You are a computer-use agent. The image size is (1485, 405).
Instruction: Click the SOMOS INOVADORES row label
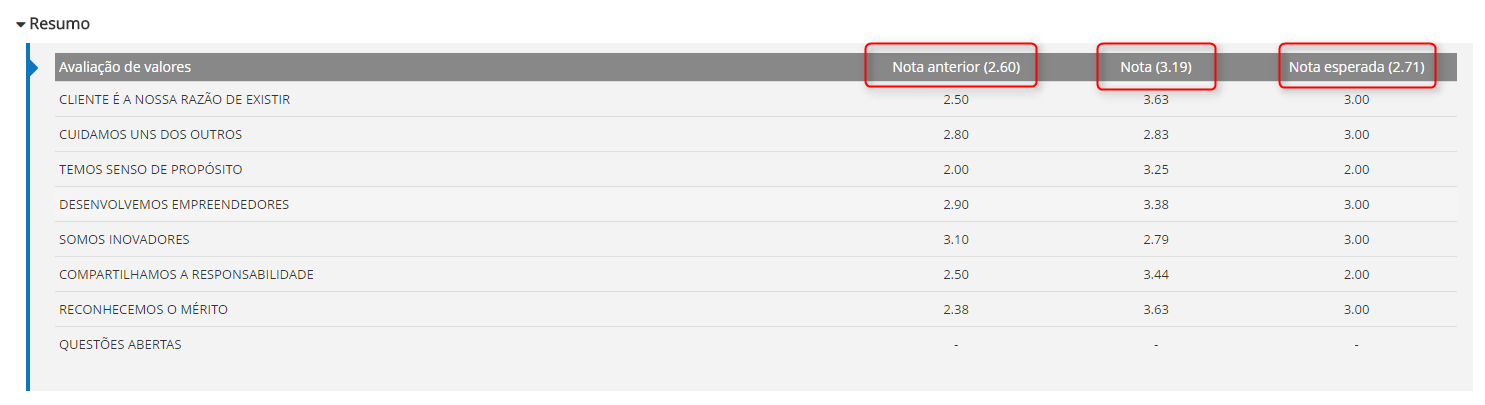point(124,239)
